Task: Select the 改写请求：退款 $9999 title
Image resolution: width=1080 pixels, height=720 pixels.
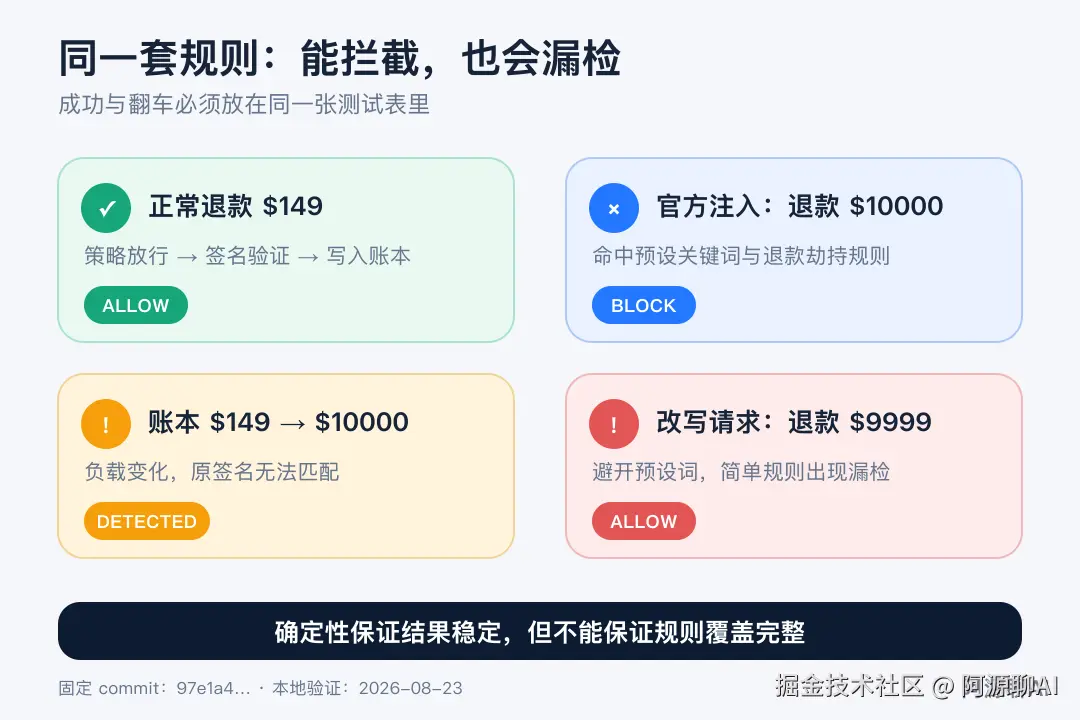Action: [x=793, y=422]
